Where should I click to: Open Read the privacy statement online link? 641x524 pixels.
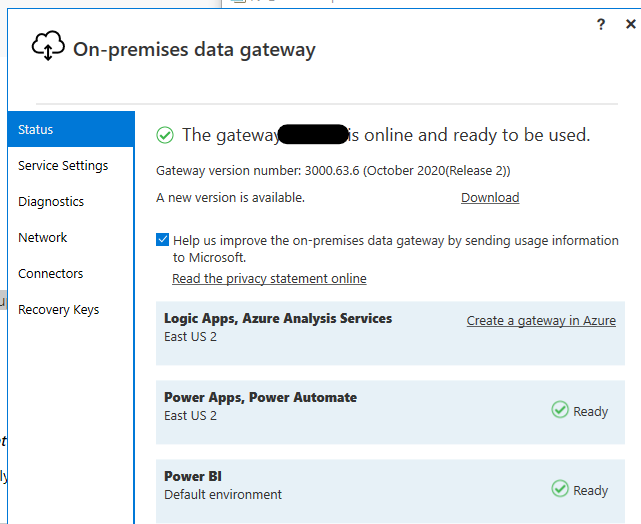(269, 278)
